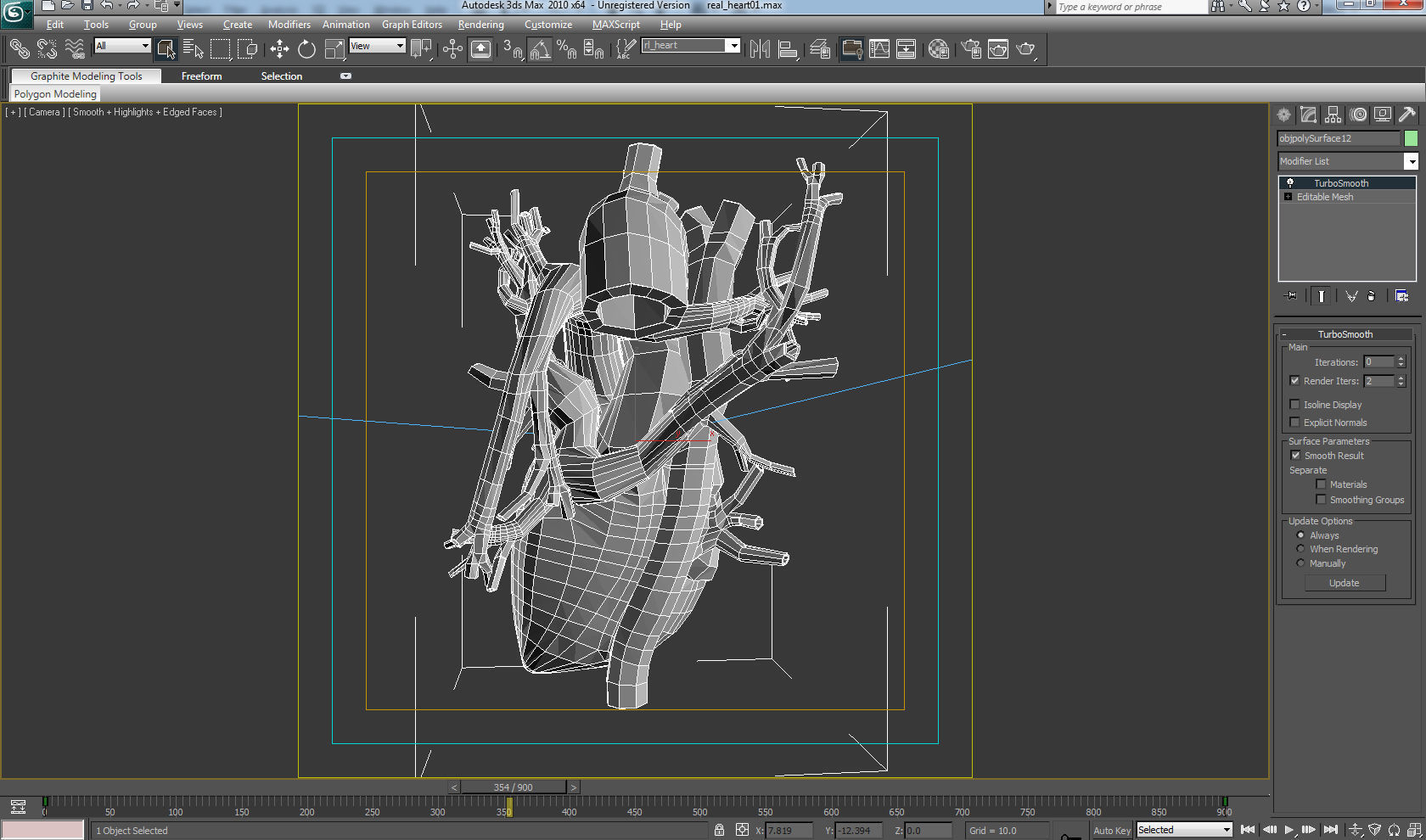The height and width of the screenshot is (840, 1426).
Task: Switch to the Create command panel
Action: coord(1284,115)
